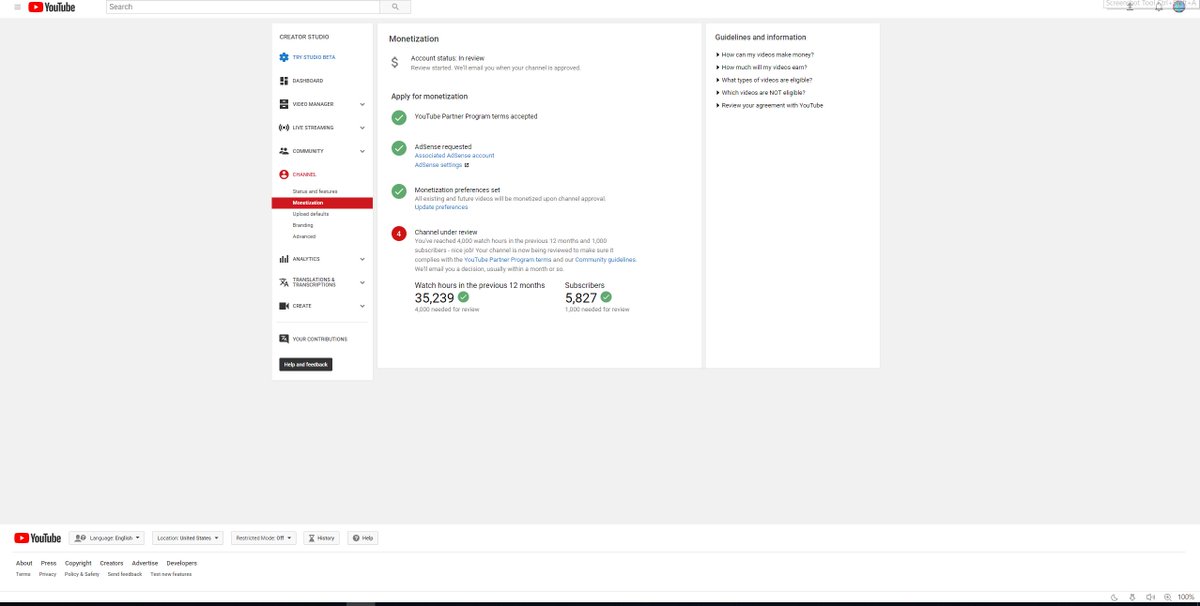
Task: Expand the Community section chevron
Action: coord(362,151)
